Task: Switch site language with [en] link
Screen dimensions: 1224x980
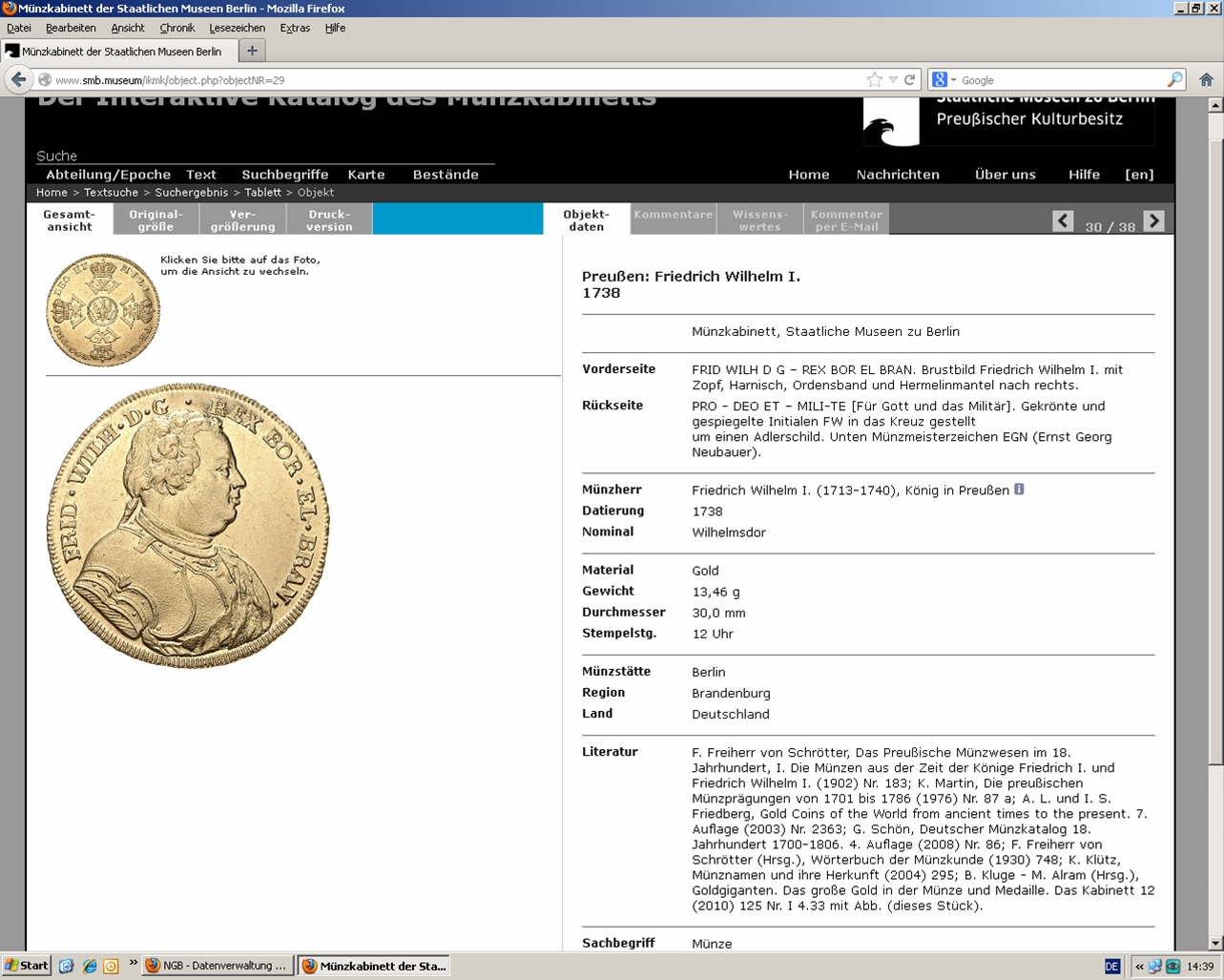Action: point(1139,175)
